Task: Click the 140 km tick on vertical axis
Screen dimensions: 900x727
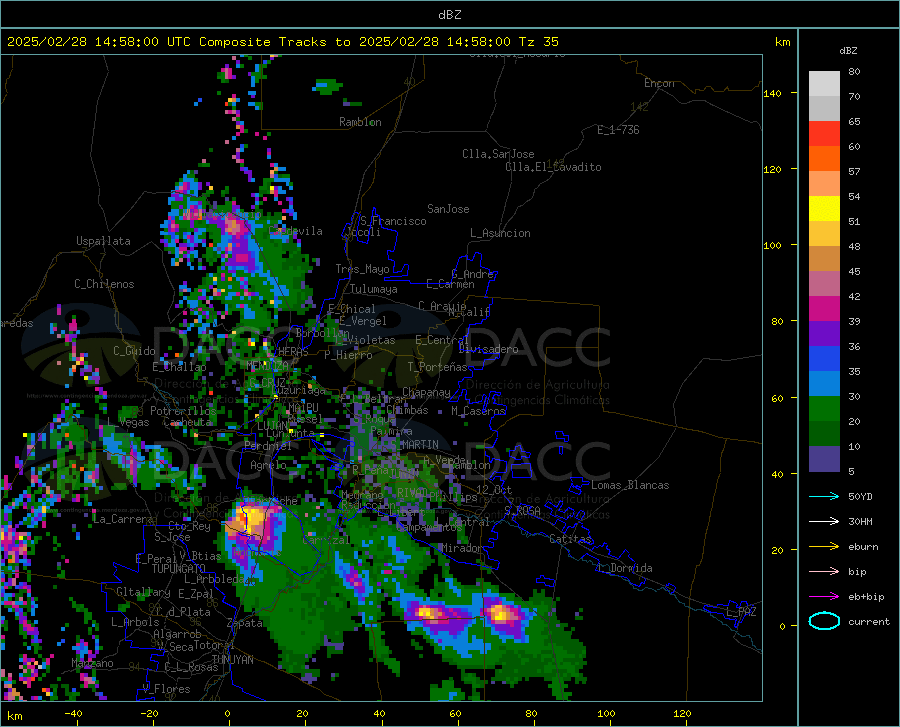Action: (772, 93)
